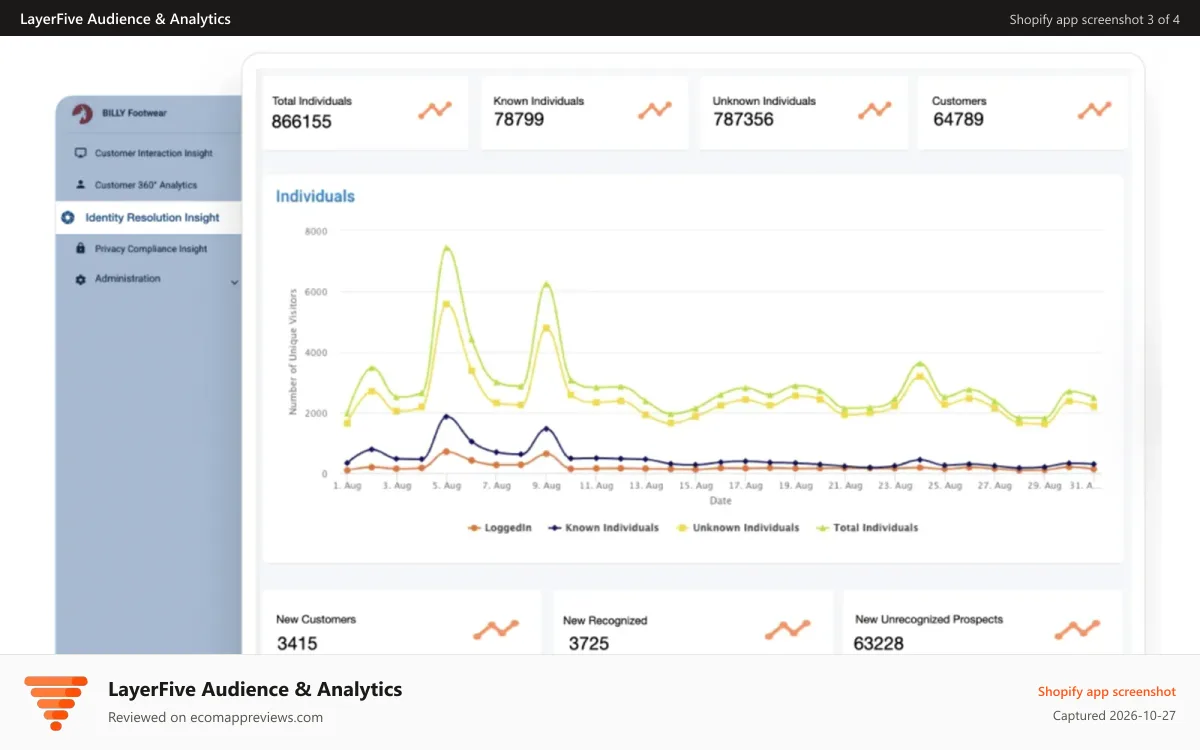Click the New Unrecognized Prospects value 63228
Screen dimensions: 1200x750
[x=878, y=643]
